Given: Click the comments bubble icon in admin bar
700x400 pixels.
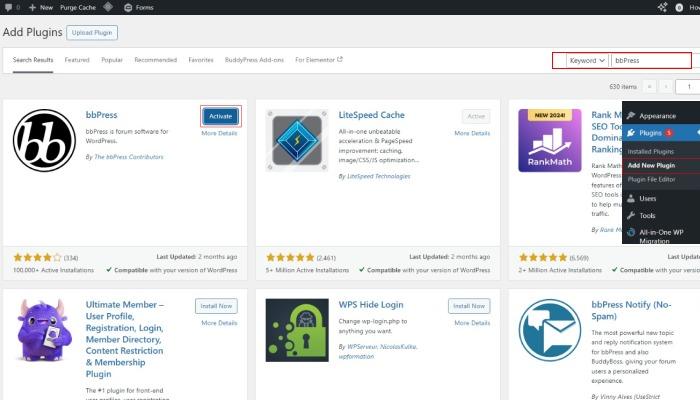Looking at the screenshot, I should click(8, 7).
